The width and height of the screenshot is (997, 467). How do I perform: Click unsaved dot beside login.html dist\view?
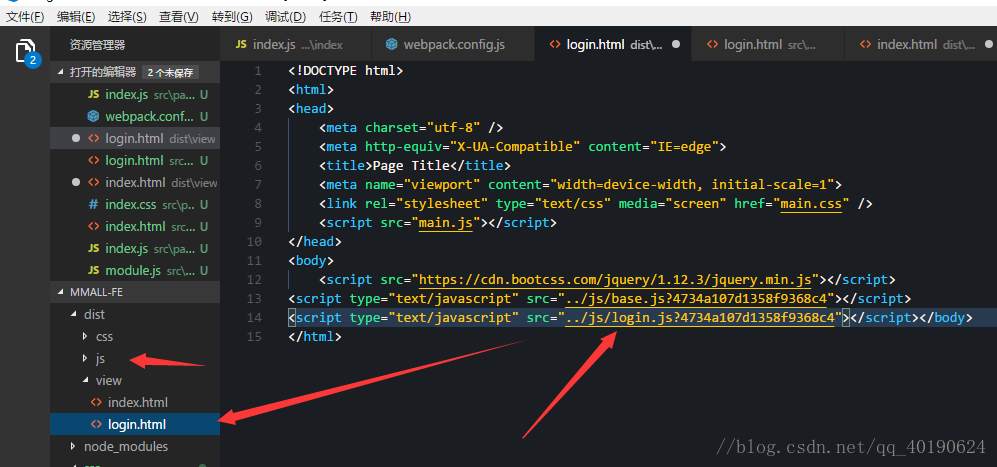76,138
